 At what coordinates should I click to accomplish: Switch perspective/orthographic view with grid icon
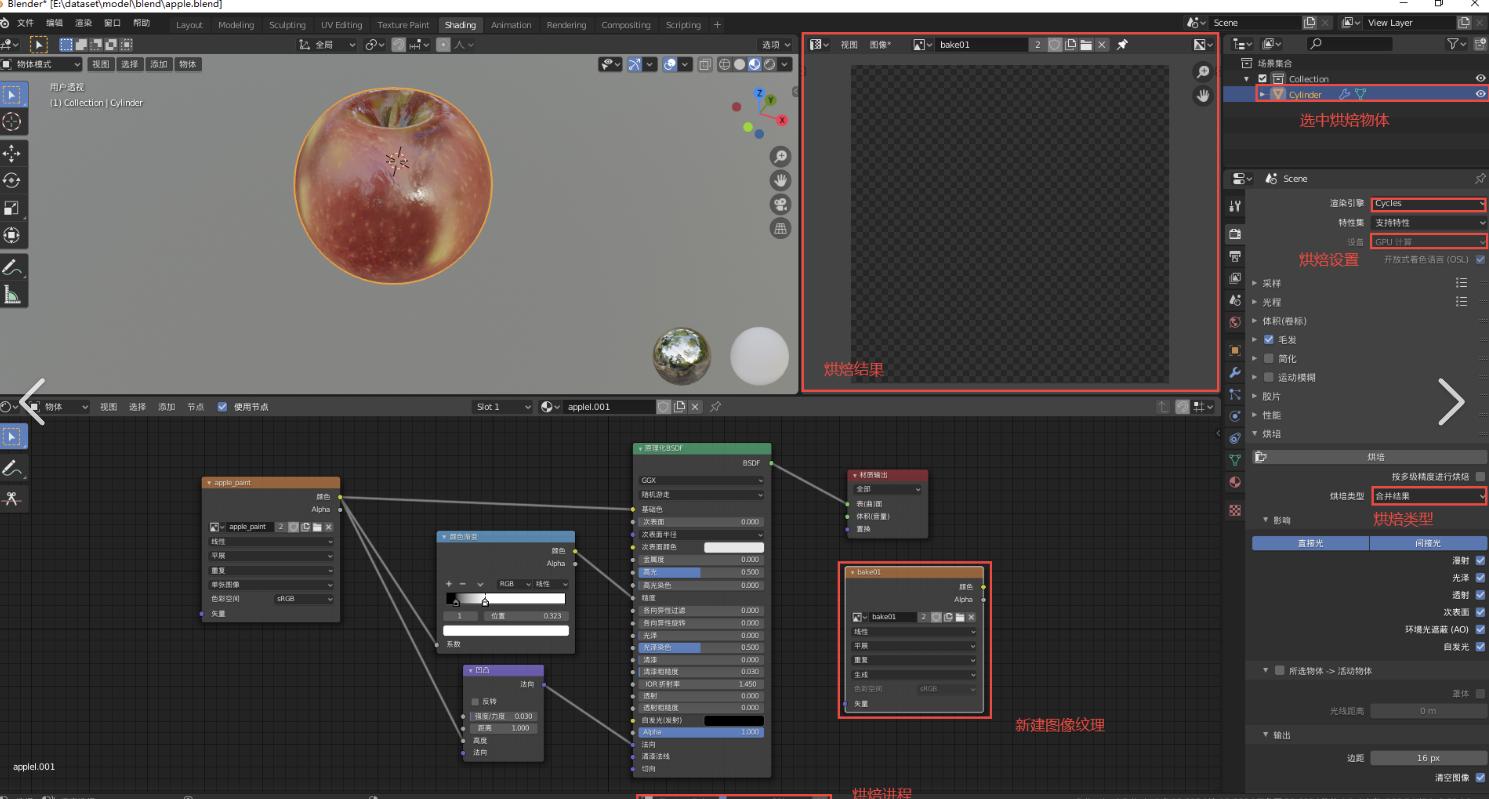tap(780, 228)
